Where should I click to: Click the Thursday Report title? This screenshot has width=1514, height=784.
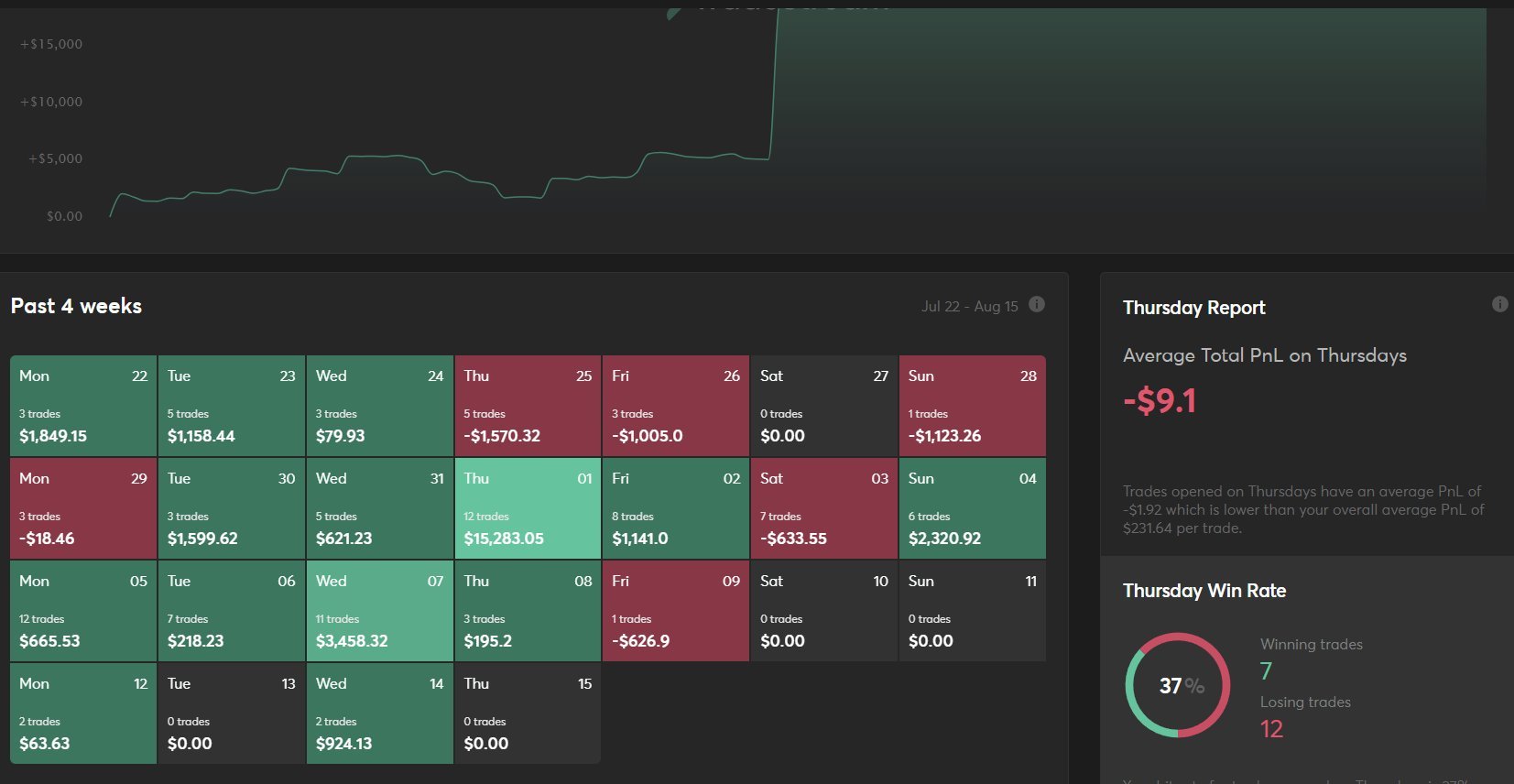(x=1193, y=308)
